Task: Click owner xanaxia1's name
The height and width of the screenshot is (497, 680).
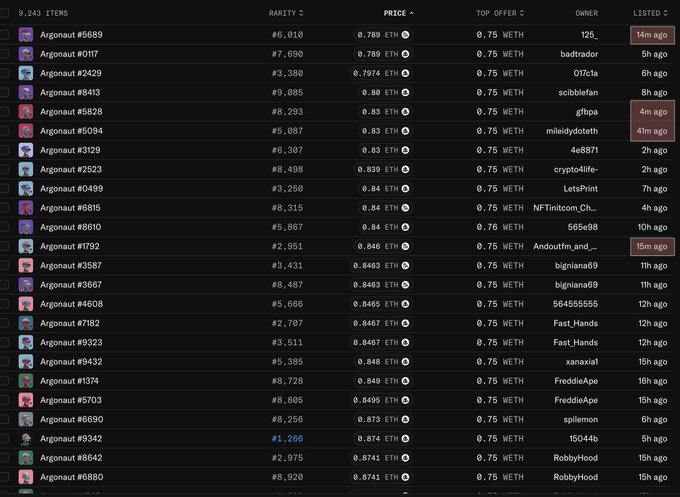Action: [x=582, y=362]
